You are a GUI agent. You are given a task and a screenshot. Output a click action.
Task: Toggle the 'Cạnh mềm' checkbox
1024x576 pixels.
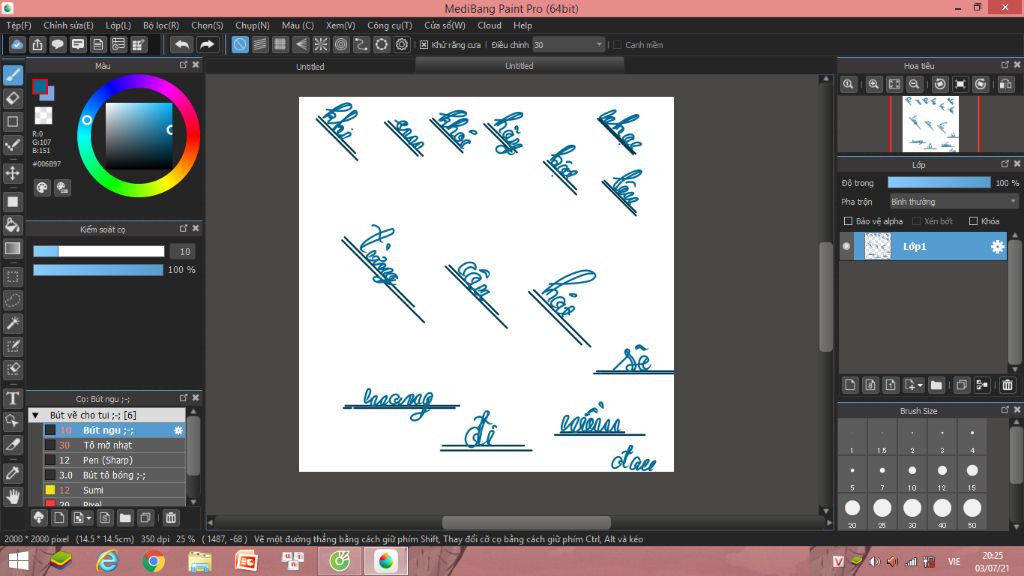(617, 44)
